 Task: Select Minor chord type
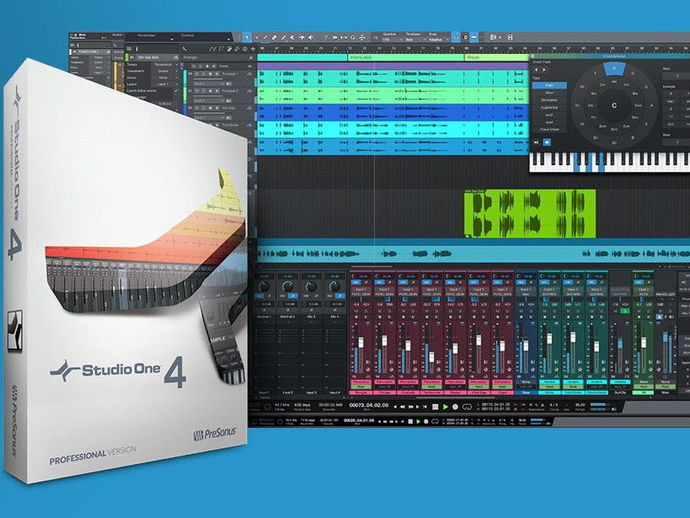550,93
